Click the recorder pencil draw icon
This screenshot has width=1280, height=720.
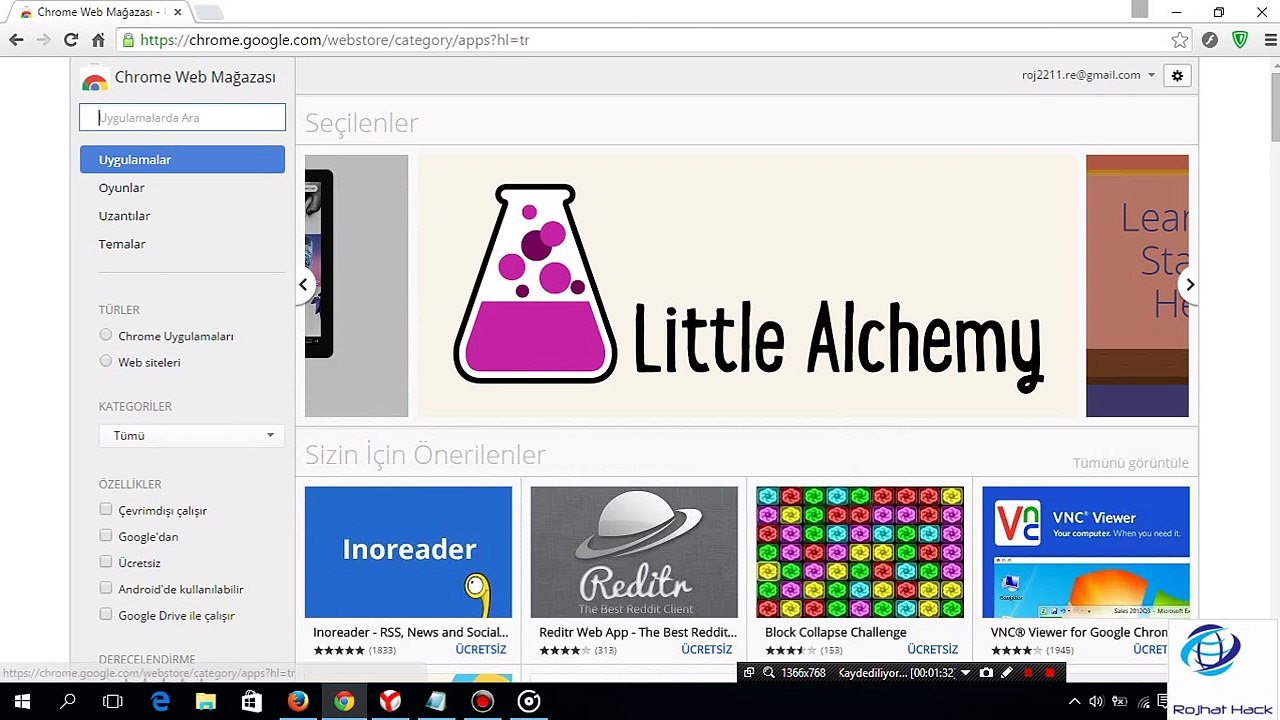[1007, 673]
